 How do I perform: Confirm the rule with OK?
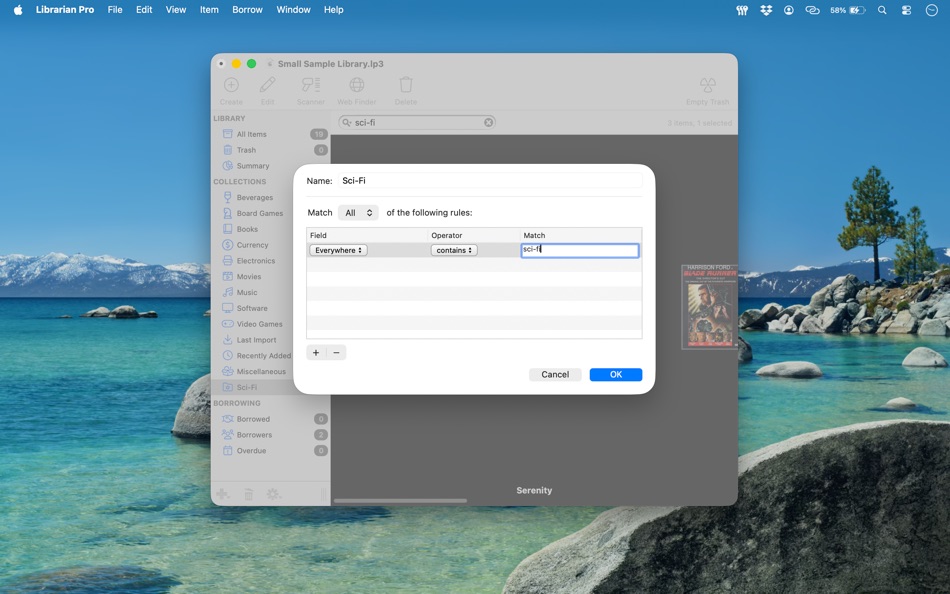[615, 374]
